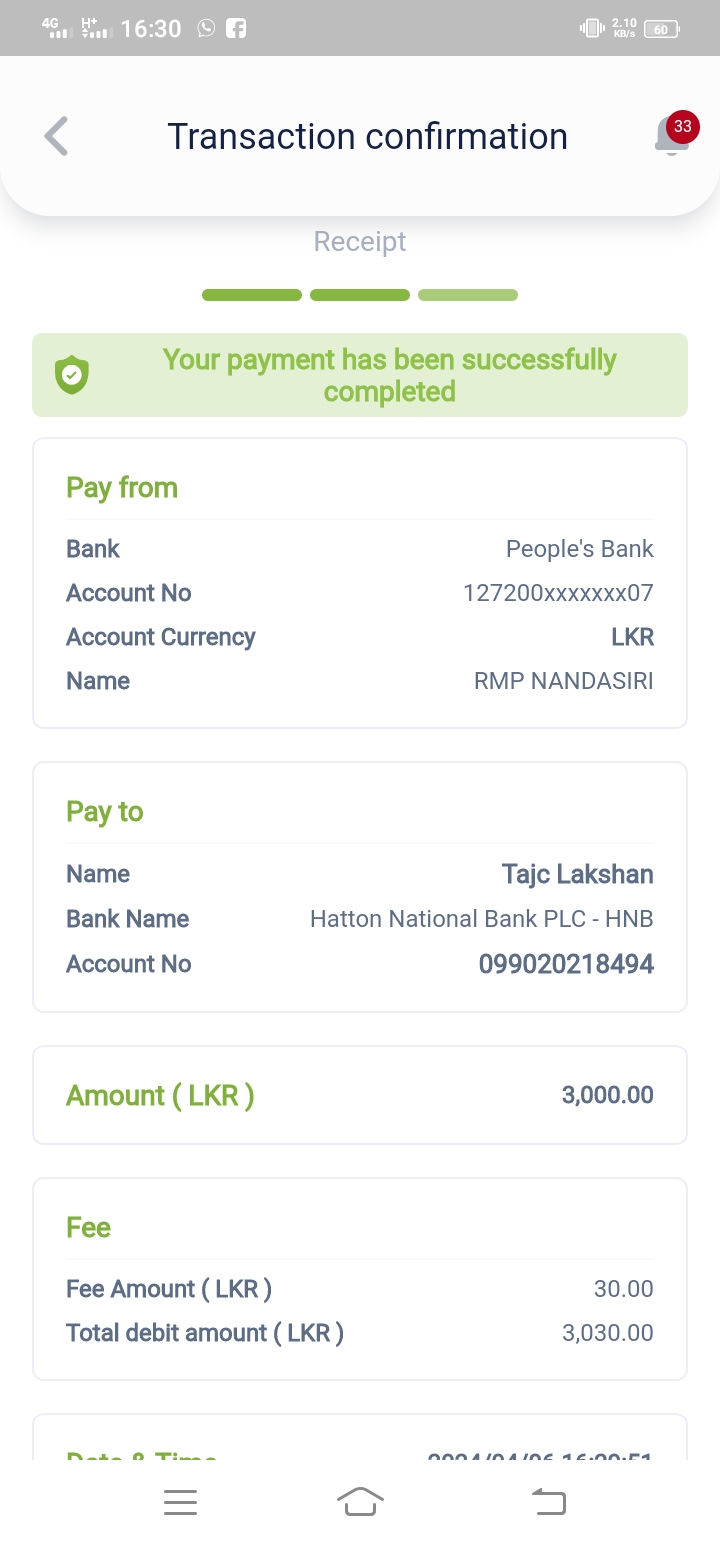This screenshot has height=1544, width=720.
Task: Tap the battery indicator icon
Action: coord(662,28)
